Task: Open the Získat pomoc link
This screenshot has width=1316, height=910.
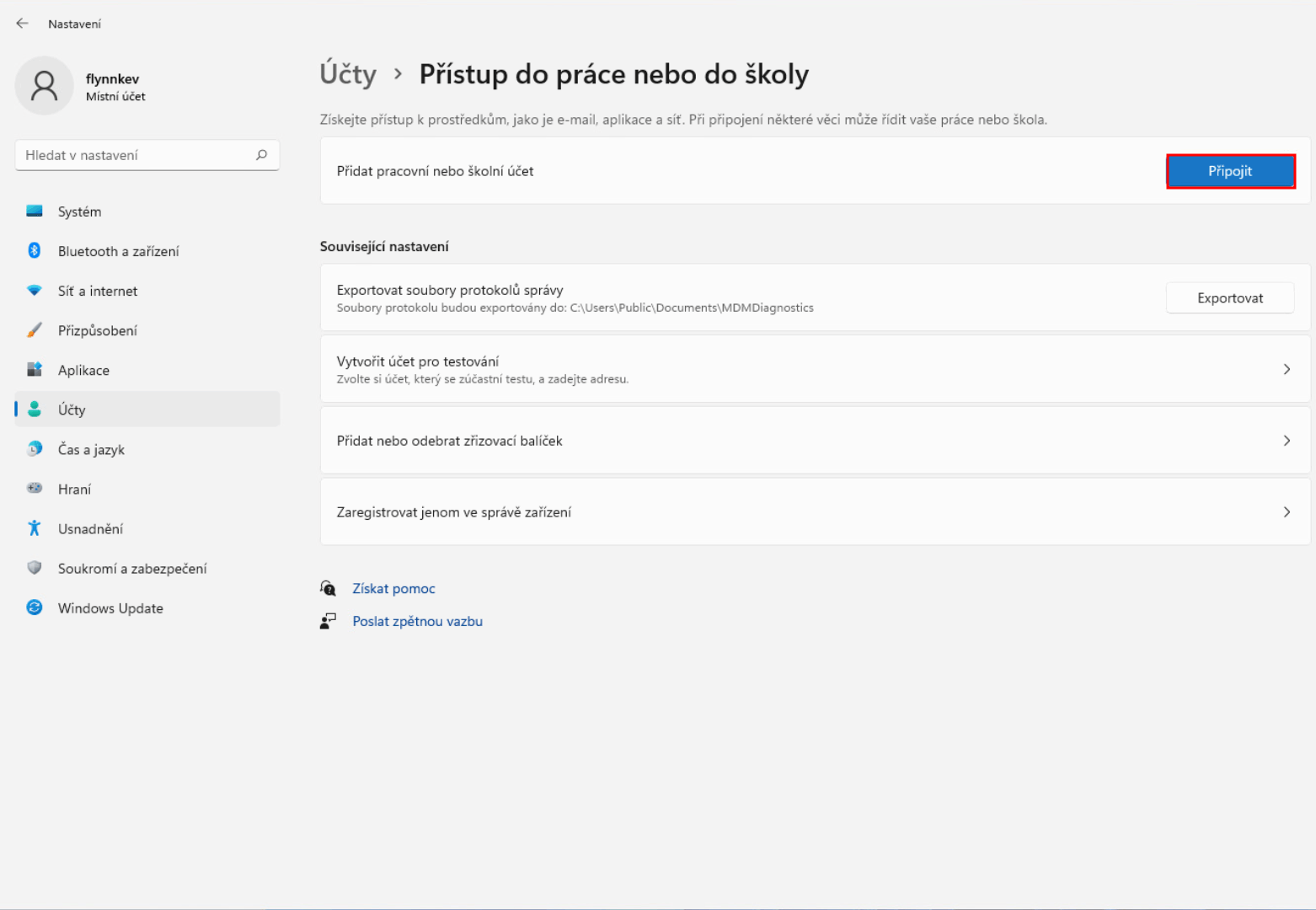Action: (393, 588)
